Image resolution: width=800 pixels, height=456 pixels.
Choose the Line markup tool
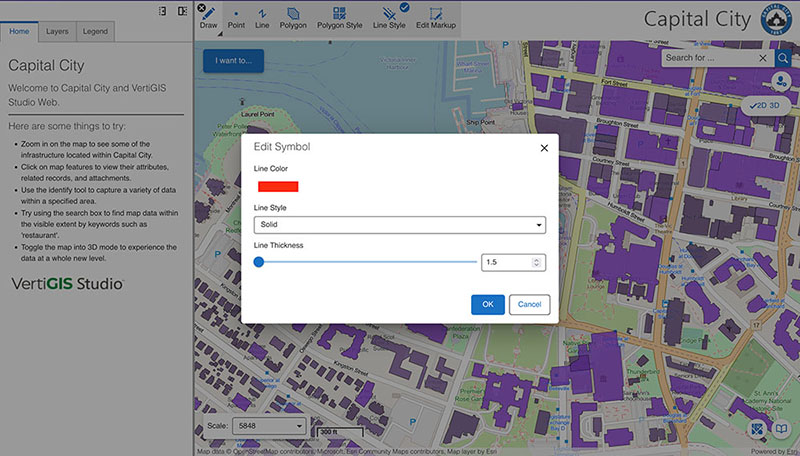pyautogui.click(x=262, y=18)
